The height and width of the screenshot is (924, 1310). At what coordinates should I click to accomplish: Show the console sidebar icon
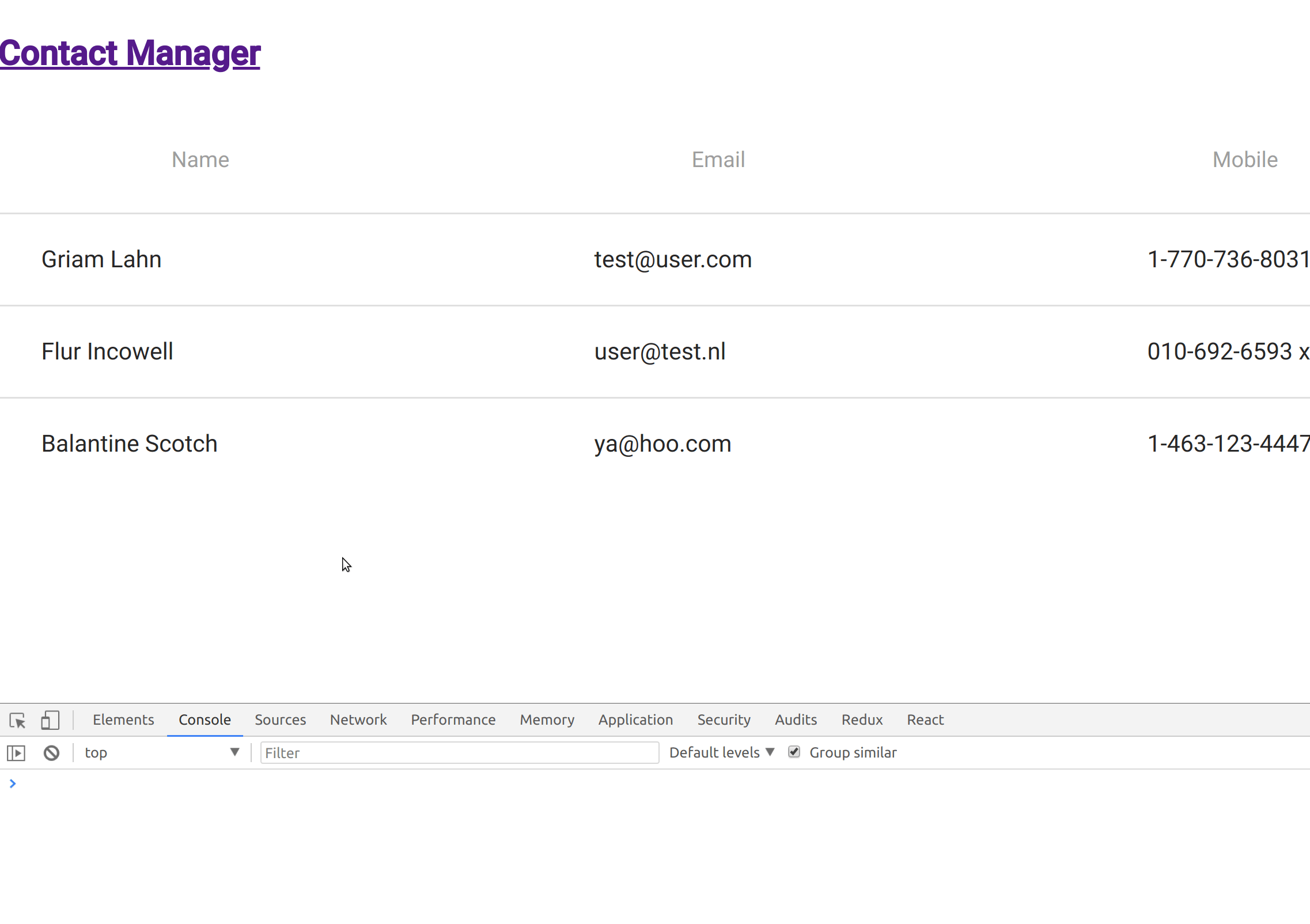16,753
